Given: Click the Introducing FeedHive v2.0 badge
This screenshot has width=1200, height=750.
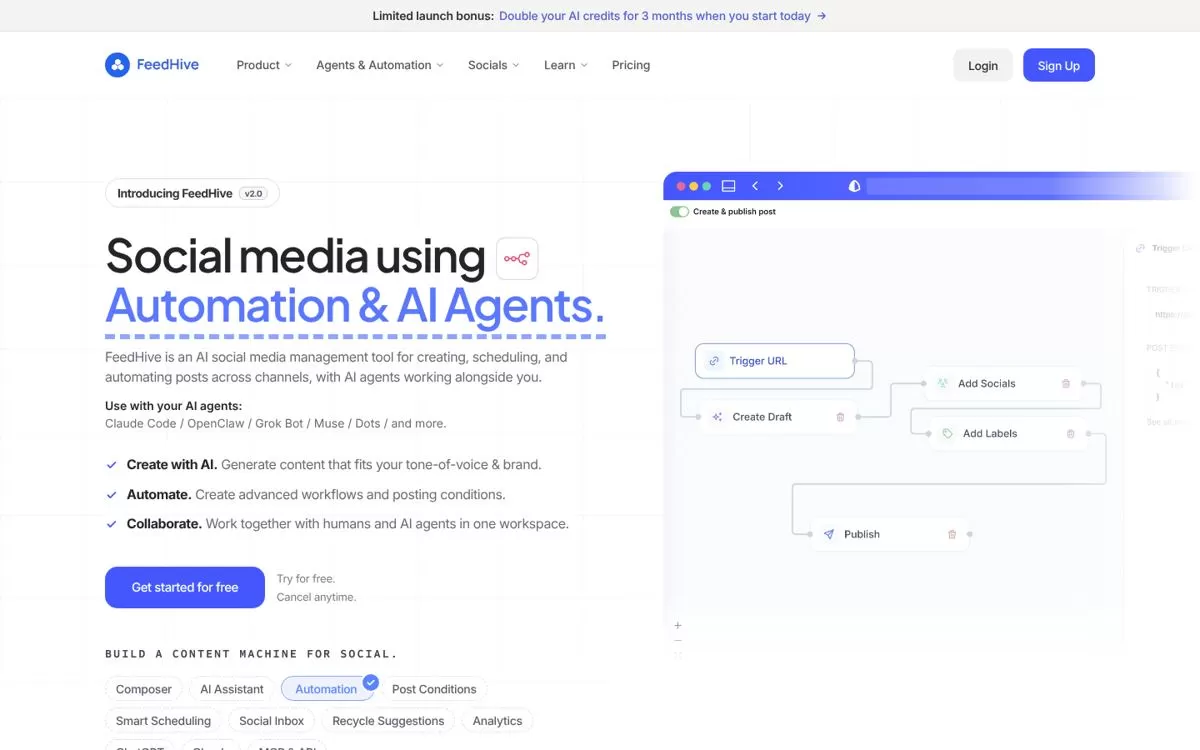Looking at the screenshot, I should (x=192, y=193).
